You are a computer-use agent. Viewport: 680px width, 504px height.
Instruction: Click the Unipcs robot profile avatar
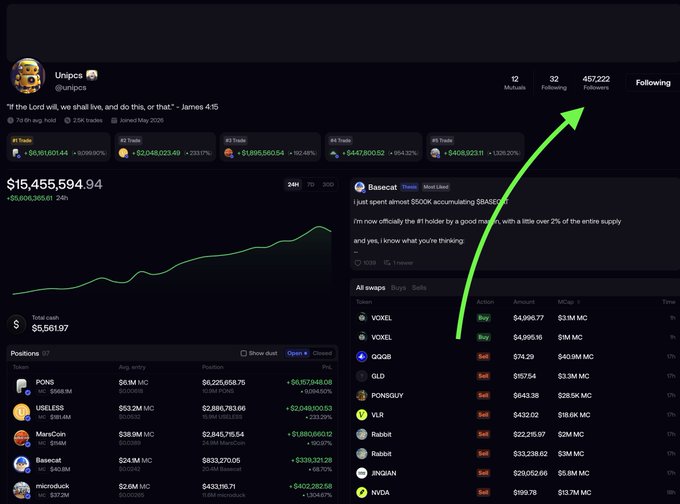(27, 76)
